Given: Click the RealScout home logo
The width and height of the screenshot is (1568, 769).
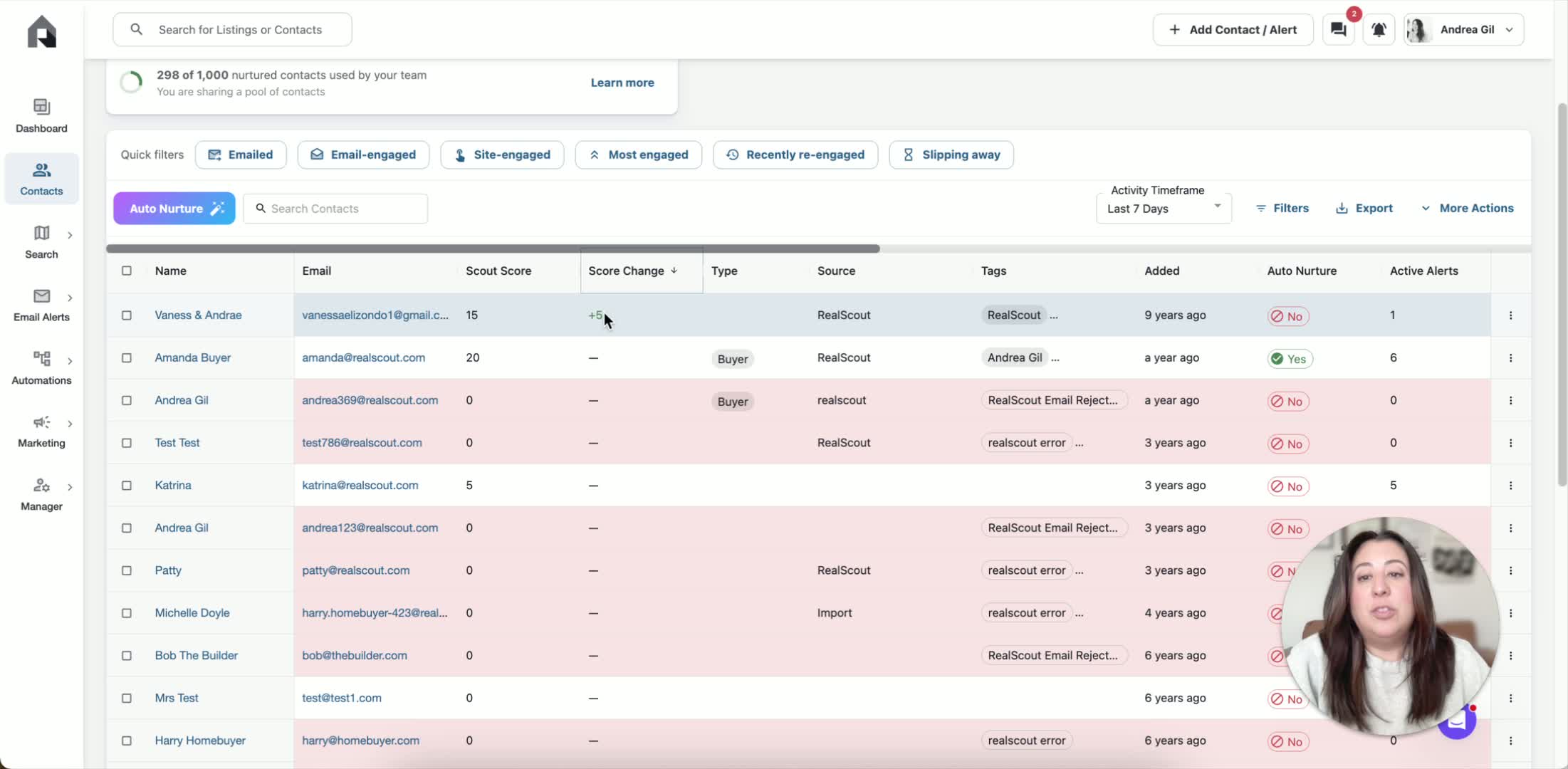Looking at the screenshot, I should tap(41, 31).
